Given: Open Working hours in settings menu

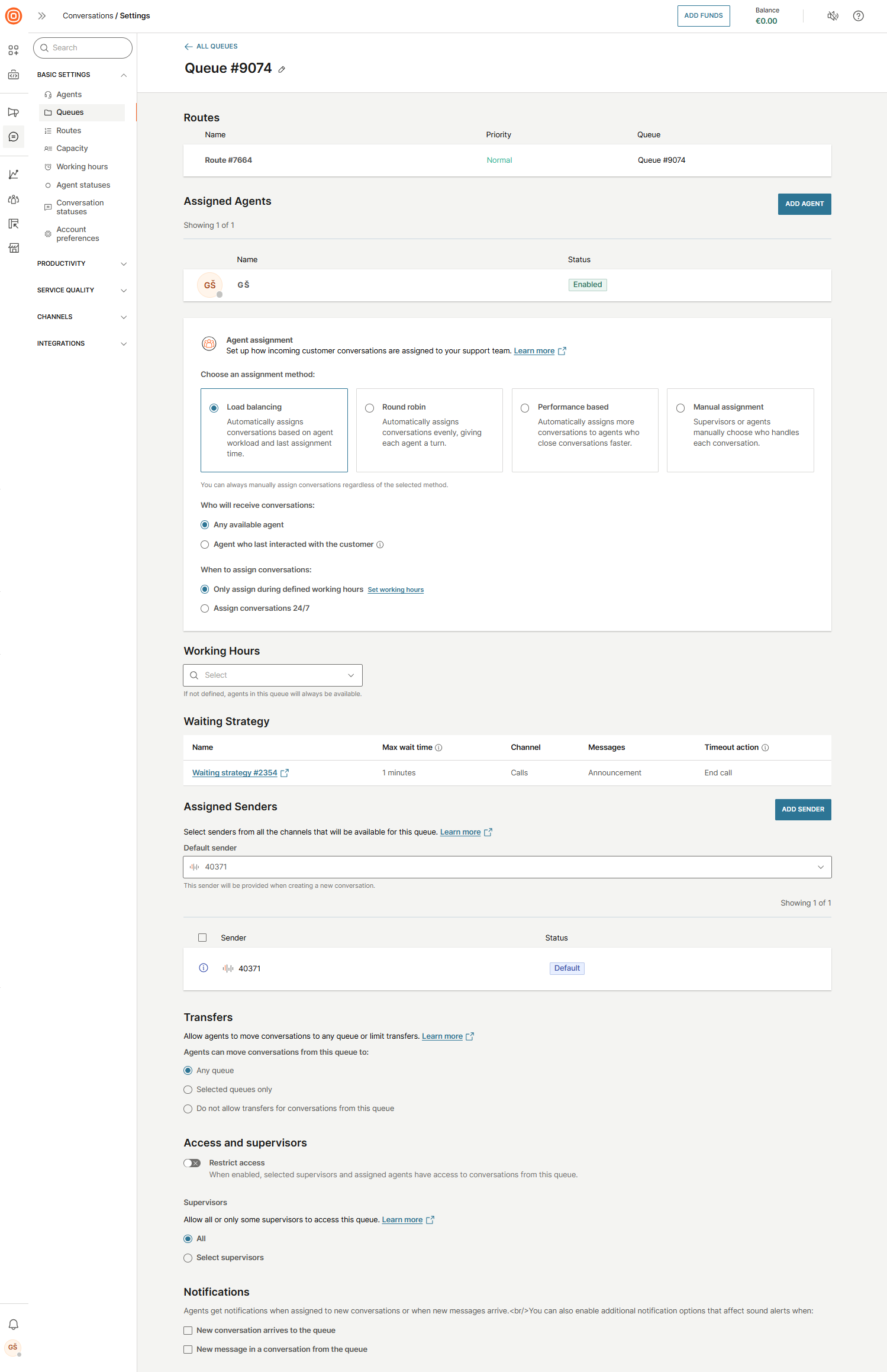Looking at the screenshot, I should 82,167.
